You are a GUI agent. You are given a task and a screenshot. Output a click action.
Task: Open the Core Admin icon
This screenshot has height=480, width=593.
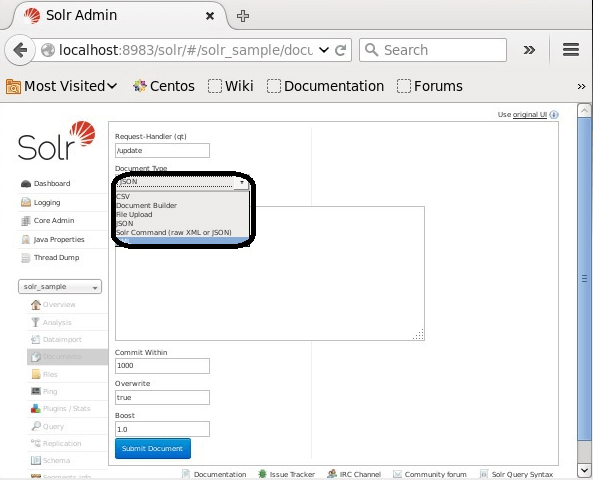pyautogui.click(x=26, y=221)
